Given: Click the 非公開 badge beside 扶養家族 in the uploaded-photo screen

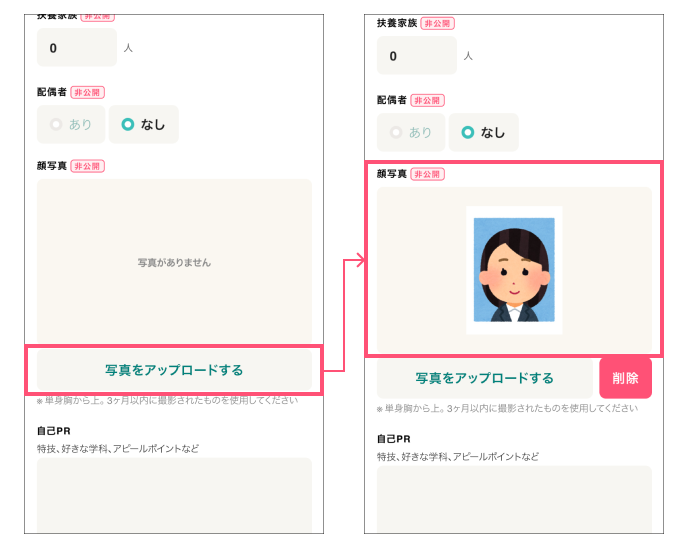Looking at the screenshot, I should coord(437,23).
